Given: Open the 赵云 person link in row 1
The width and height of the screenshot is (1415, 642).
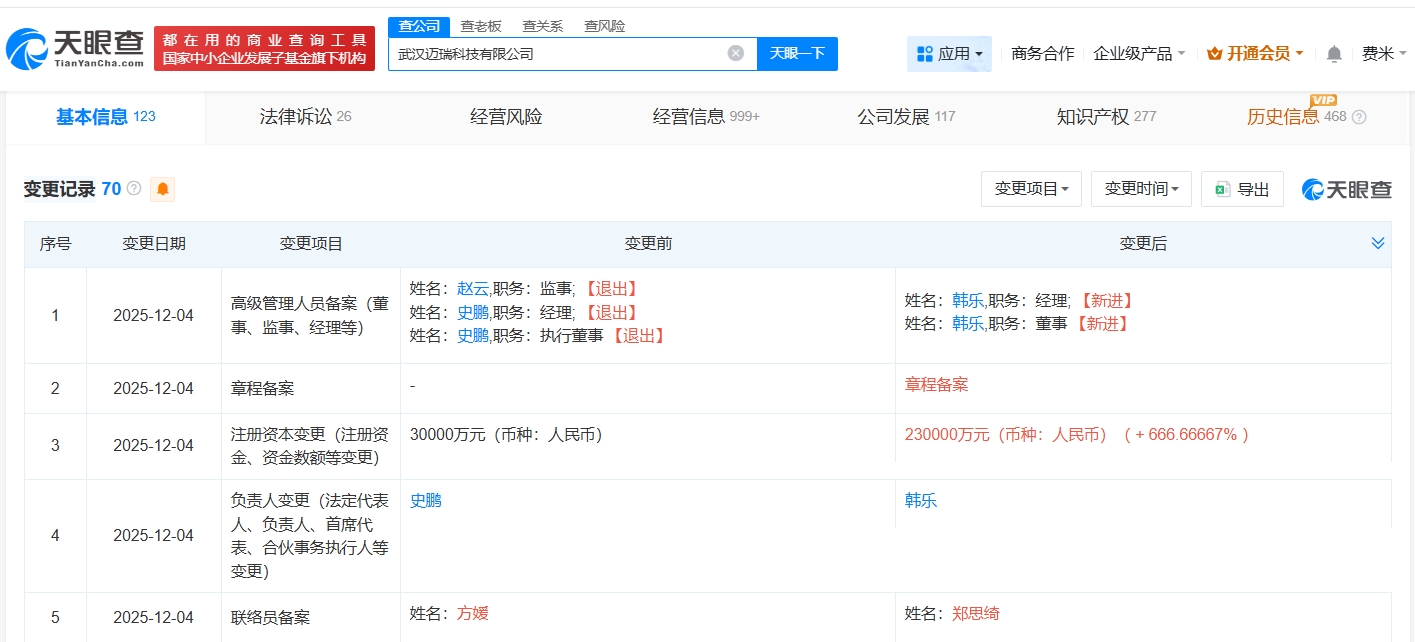Looking at the screenshot, I should point(473,288).
